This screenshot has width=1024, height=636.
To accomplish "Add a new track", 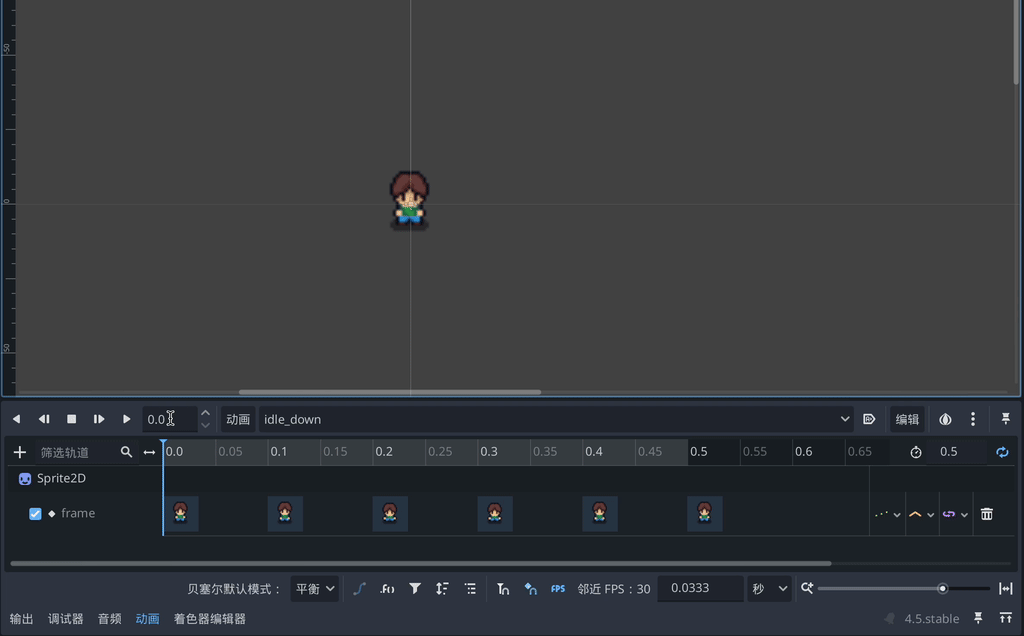I will [20, 452].
